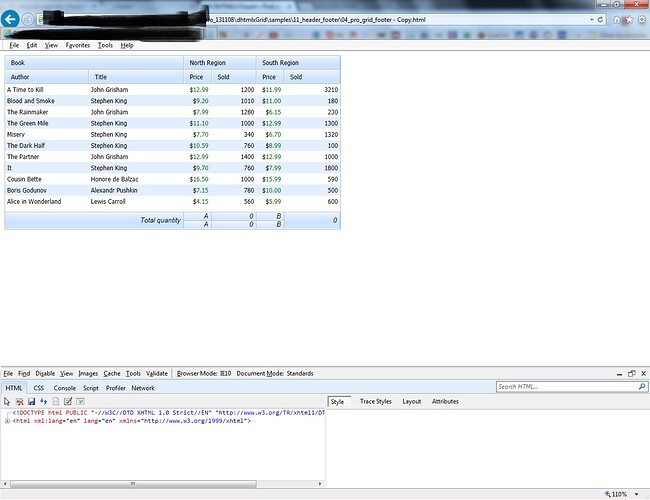Open Document Mode: Standards menu
650x500 pixels.
[x=275, y=374]
